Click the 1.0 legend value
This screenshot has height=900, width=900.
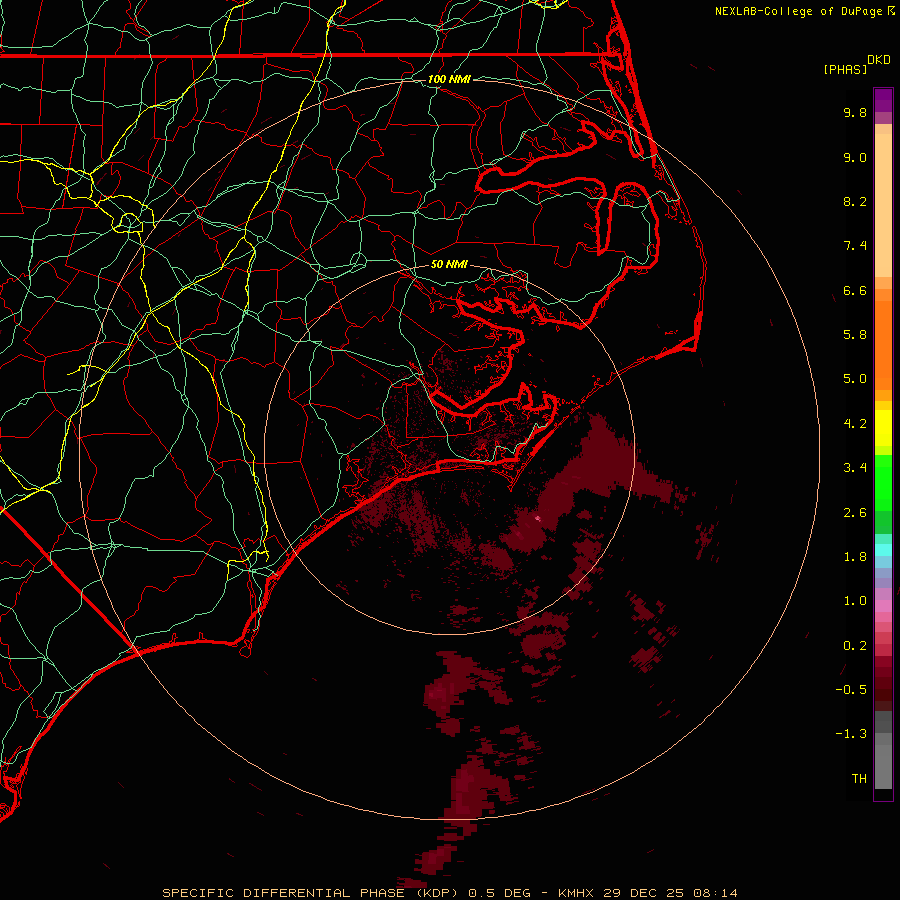855,601
